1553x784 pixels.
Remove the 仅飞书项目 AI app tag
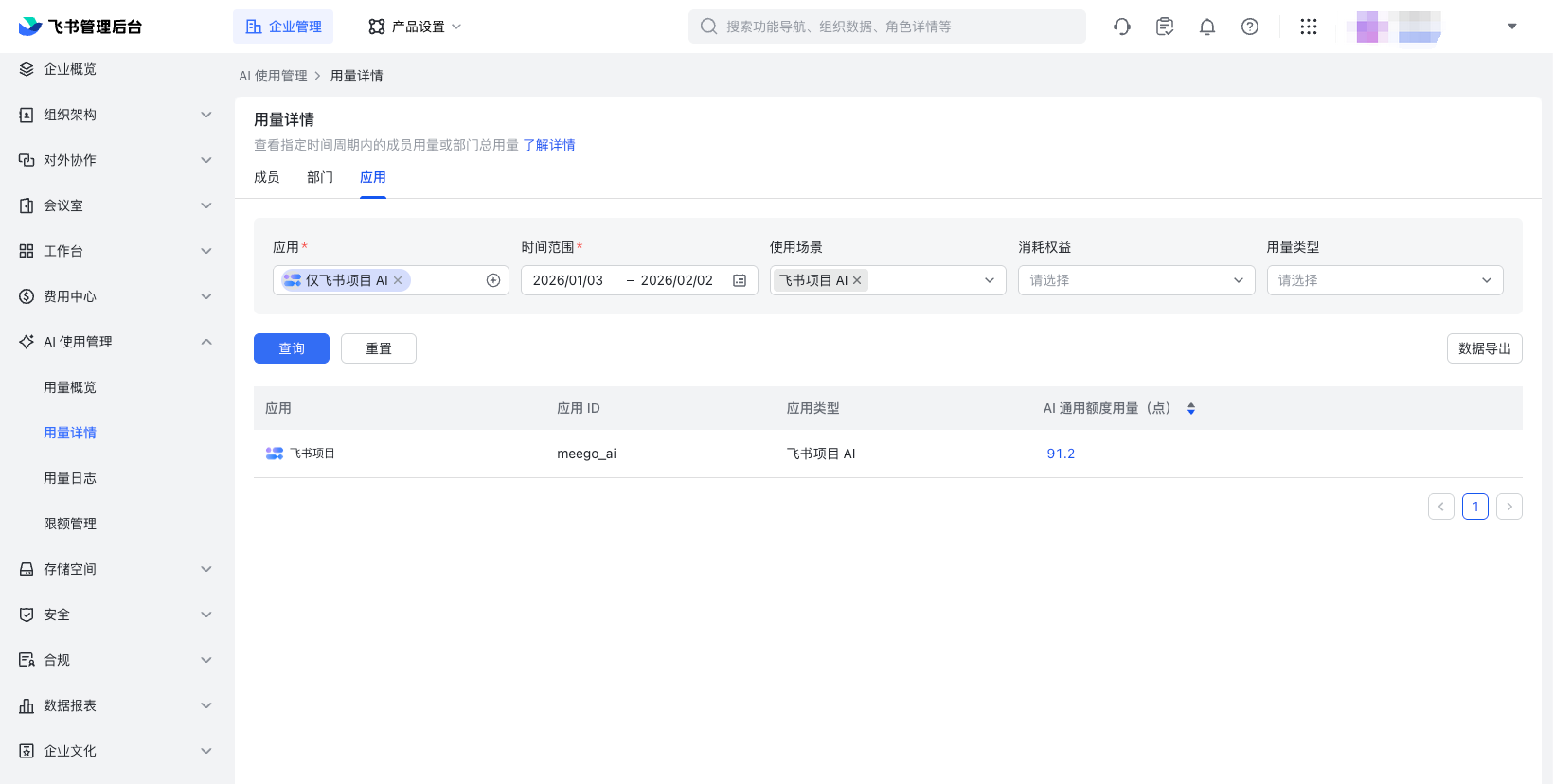(x=398, y=280)
